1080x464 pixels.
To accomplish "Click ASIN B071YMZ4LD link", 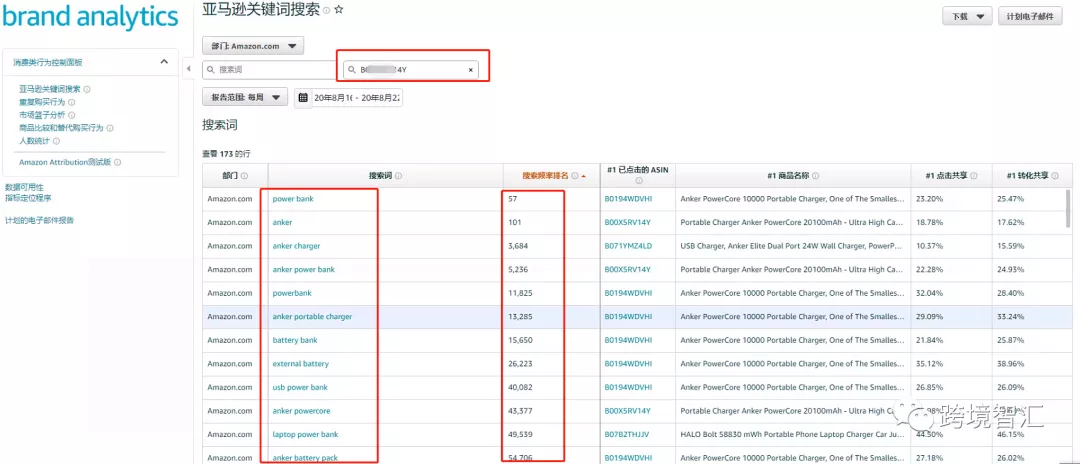I will click(x=628, y=246).
